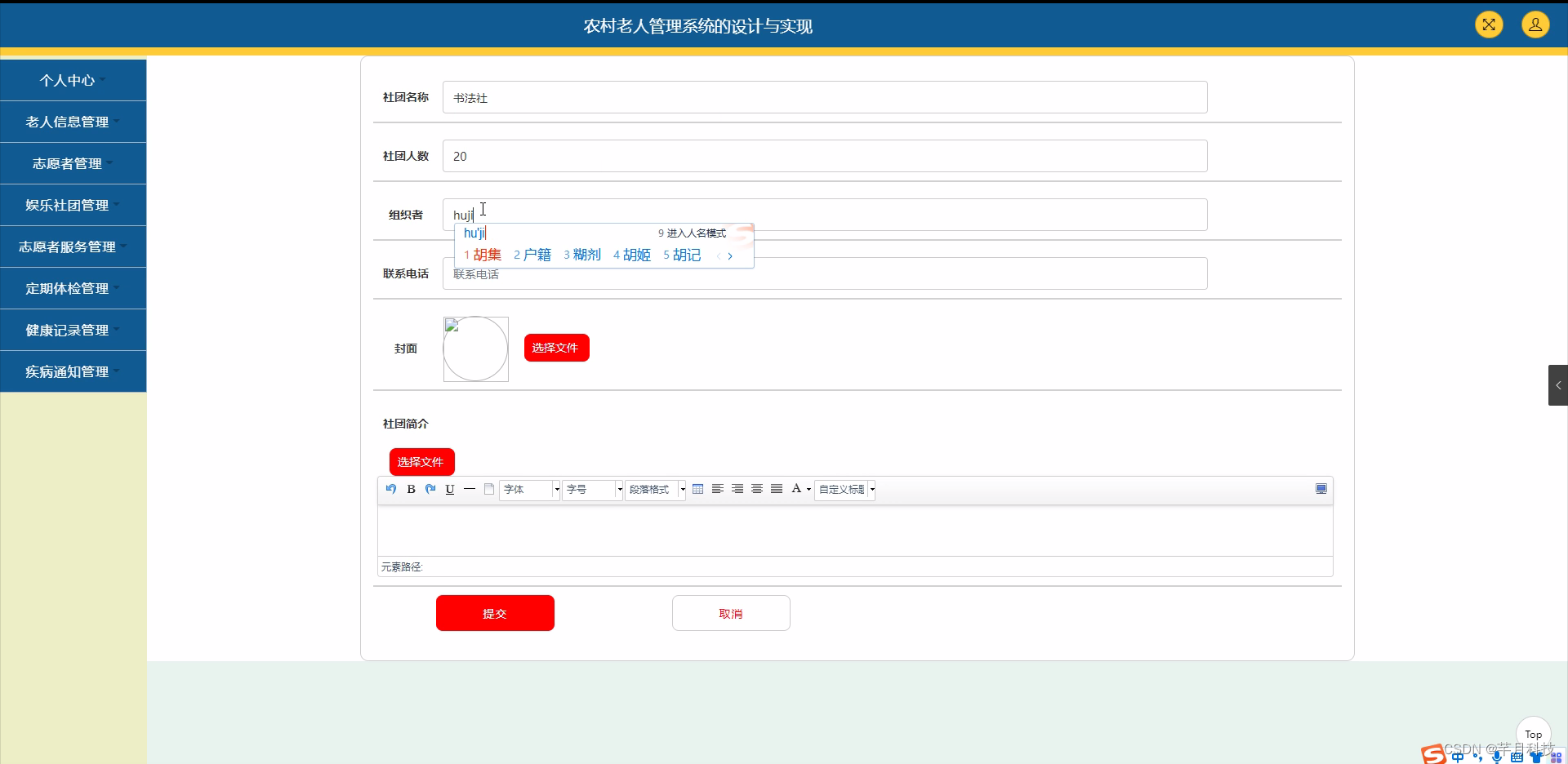1568x764 pixels.
Task: Activate voice input on the Sogou IME bar
Action: pyautogui.click(x=1497, y=757)
